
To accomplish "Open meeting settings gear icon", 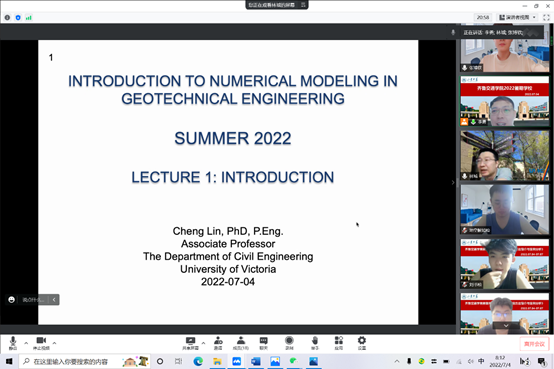I will [x=362, y=343].
